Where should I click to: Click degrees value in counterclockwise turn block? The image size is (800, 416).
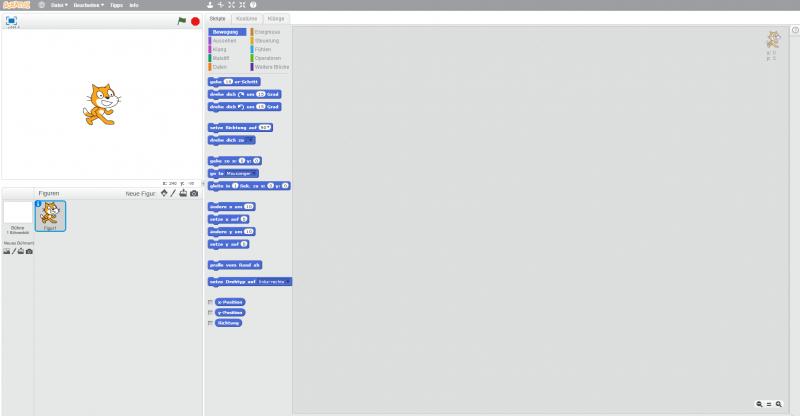coord(261,107)
